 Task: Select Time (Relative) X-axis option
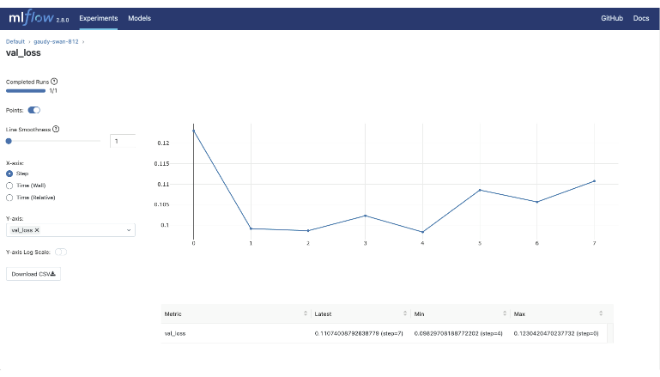click(x=9, y=197)
